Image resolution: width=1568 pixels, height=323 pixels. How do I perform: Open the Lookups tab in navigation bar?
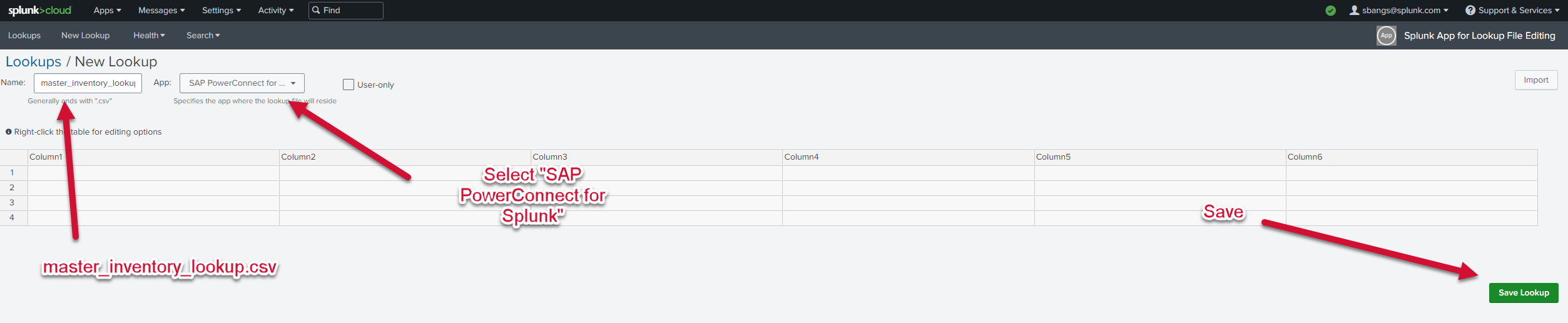24,36
